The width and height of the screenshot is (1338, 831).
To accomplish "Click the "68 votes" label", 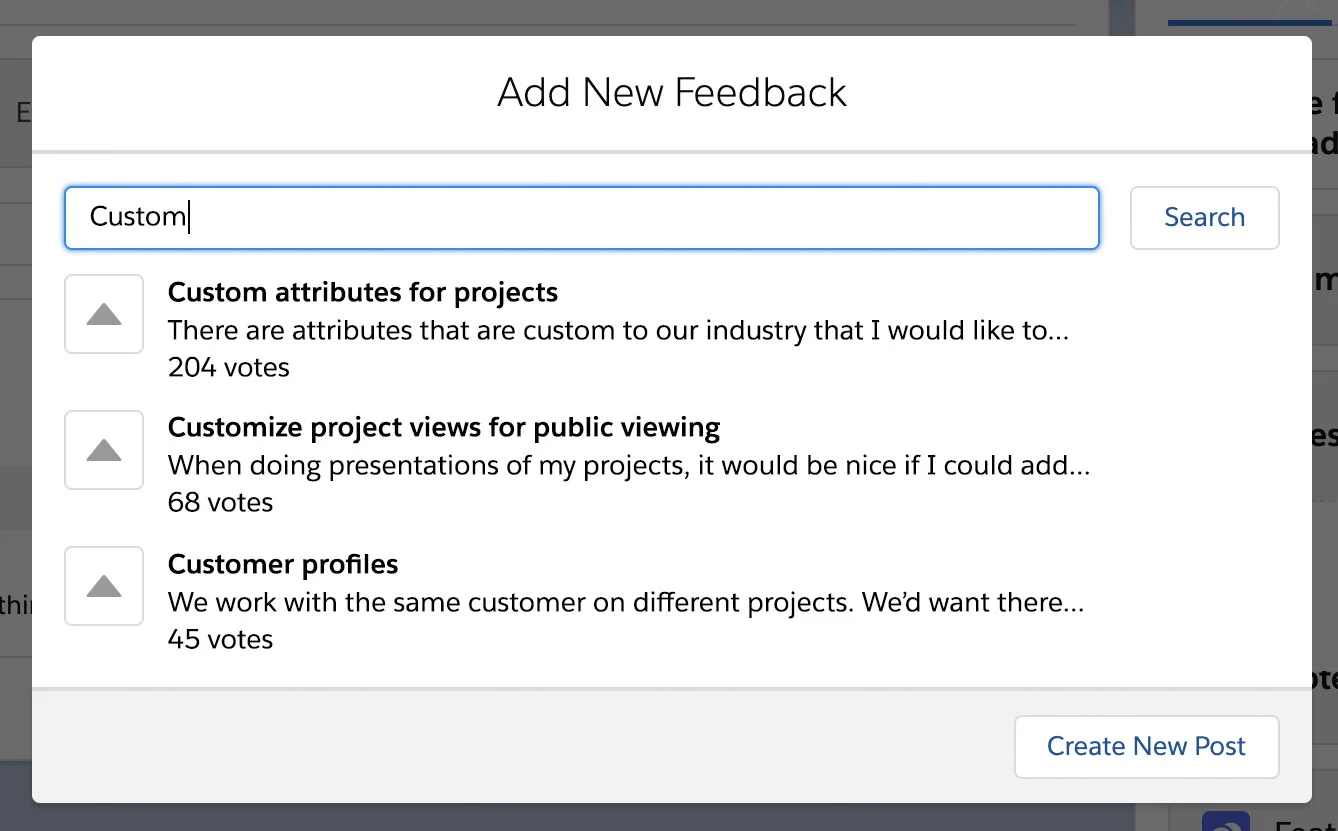I will click(x=220, y=502).
